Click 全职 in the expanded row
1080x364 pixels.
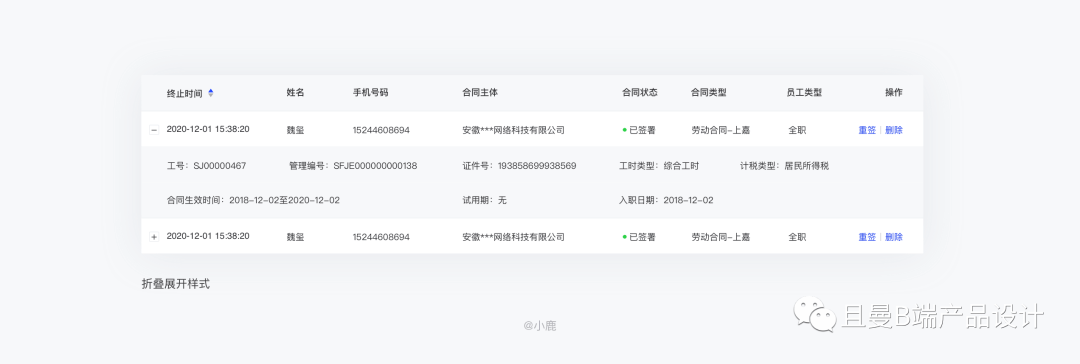coord(798,130)
